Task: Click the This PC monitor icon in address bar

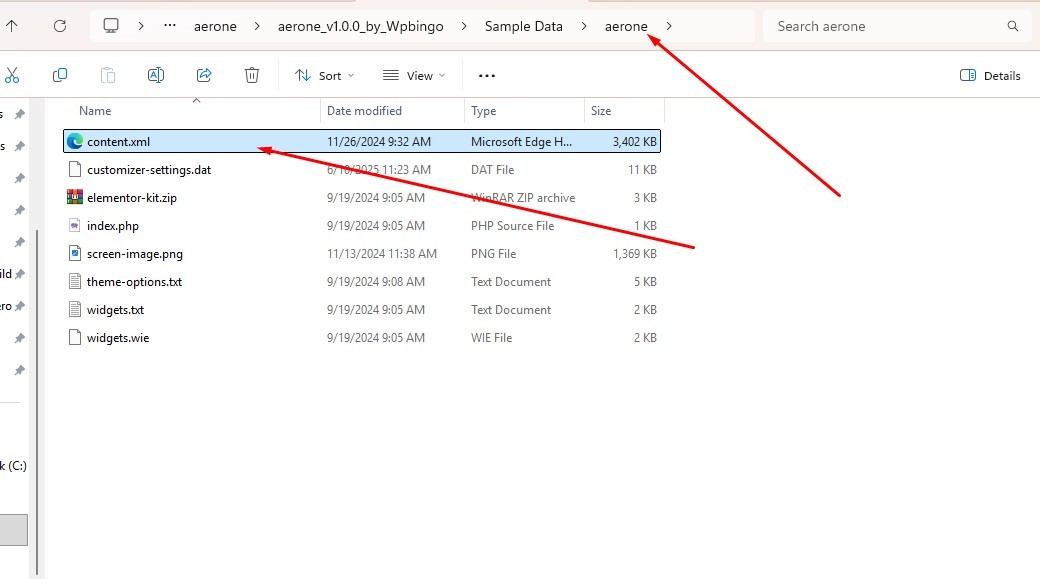Action: 111,26
